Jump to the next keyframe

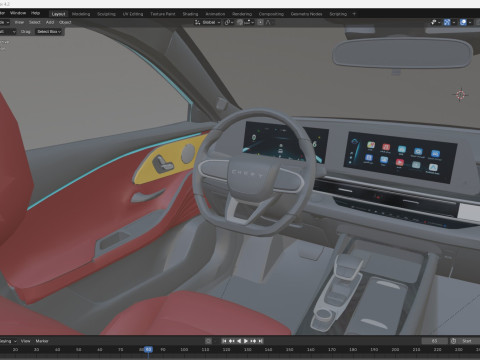coord(253,341)
